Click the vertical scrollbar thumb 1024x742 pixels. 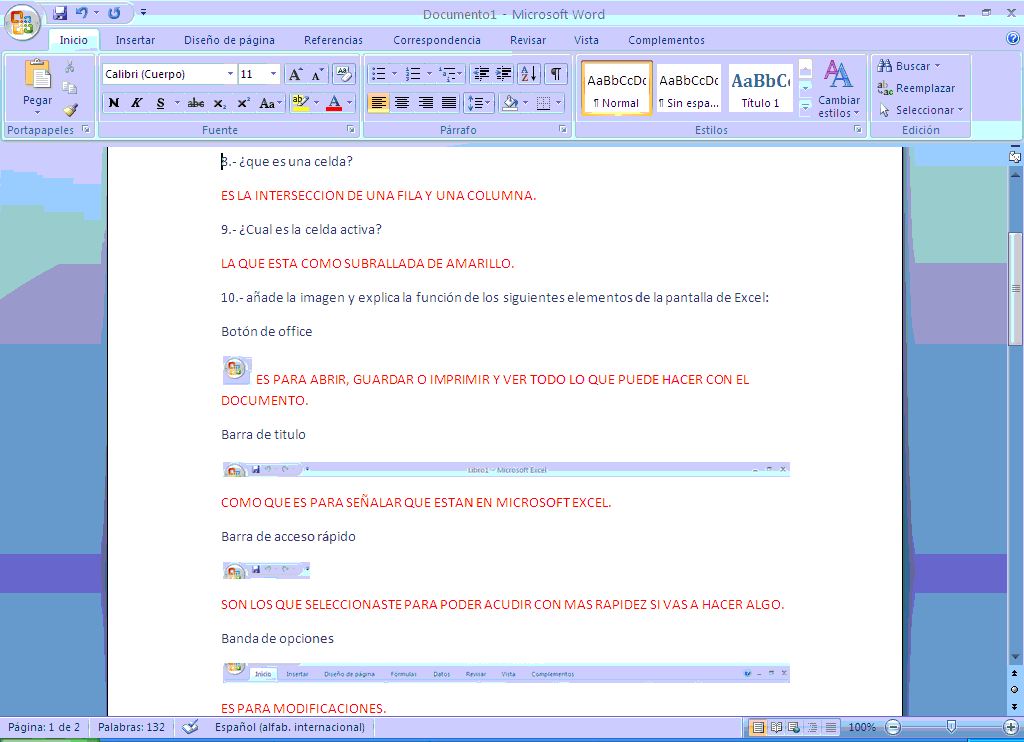[x=1015, y=289]
